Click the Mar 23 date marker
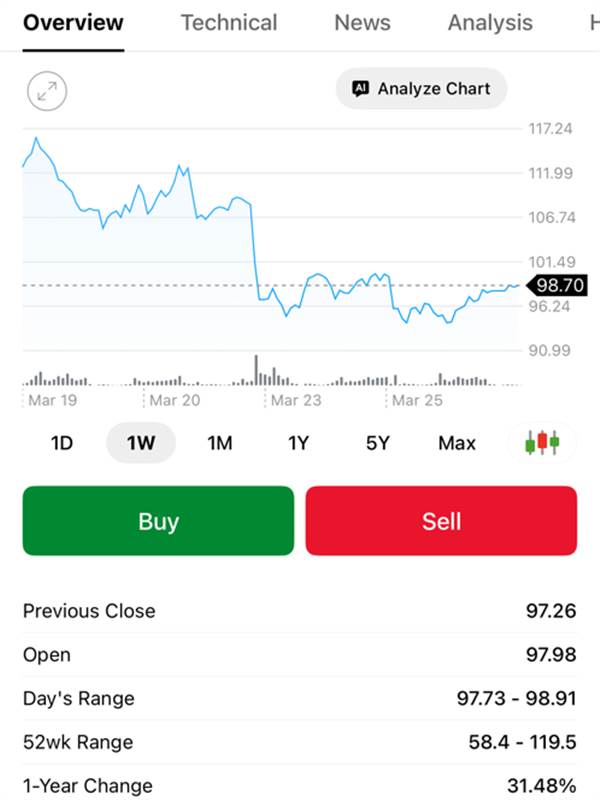The width and height of the screenshot is (600, 800). 296,400
